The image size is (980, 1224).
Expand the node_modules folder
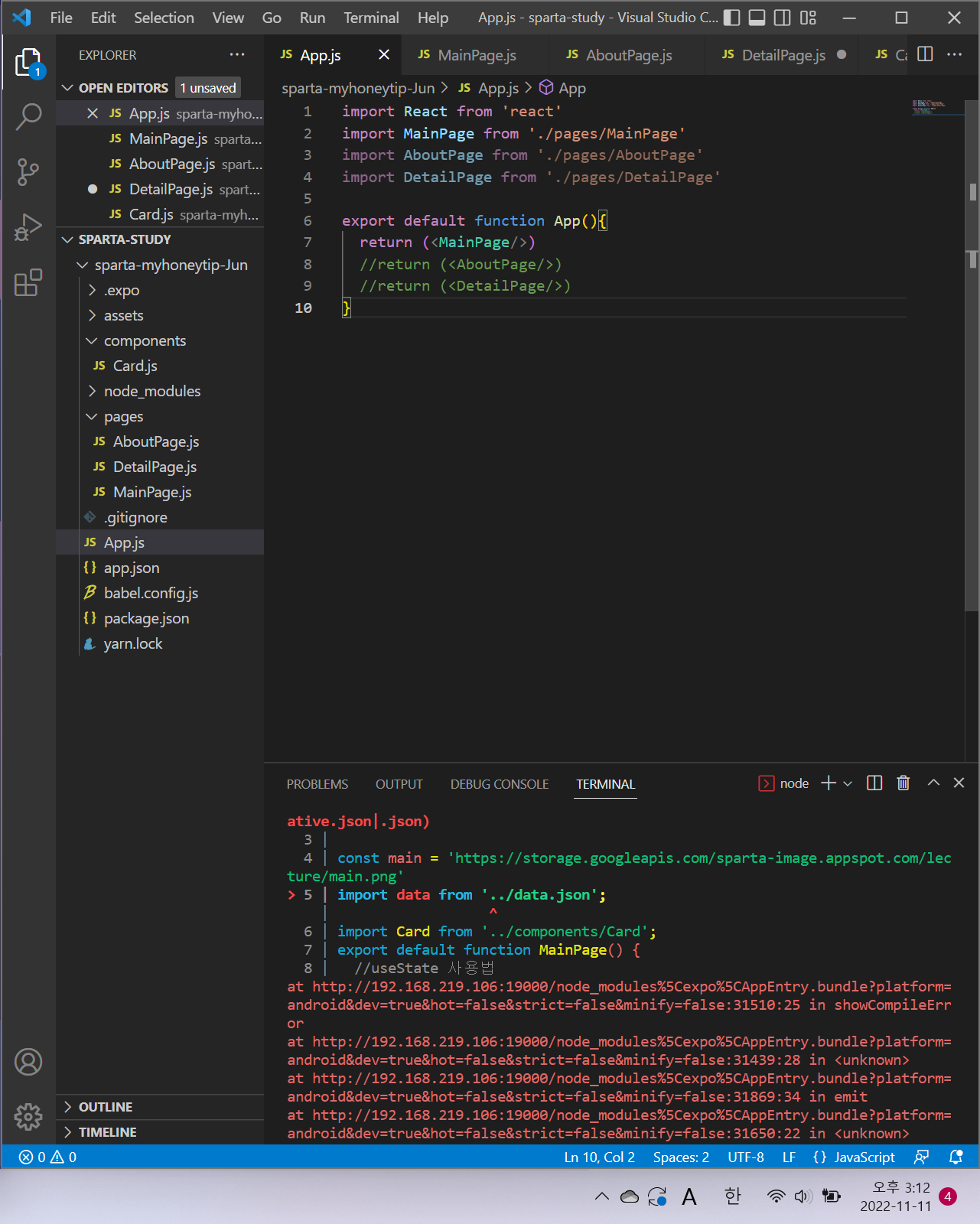click(93, 391)
